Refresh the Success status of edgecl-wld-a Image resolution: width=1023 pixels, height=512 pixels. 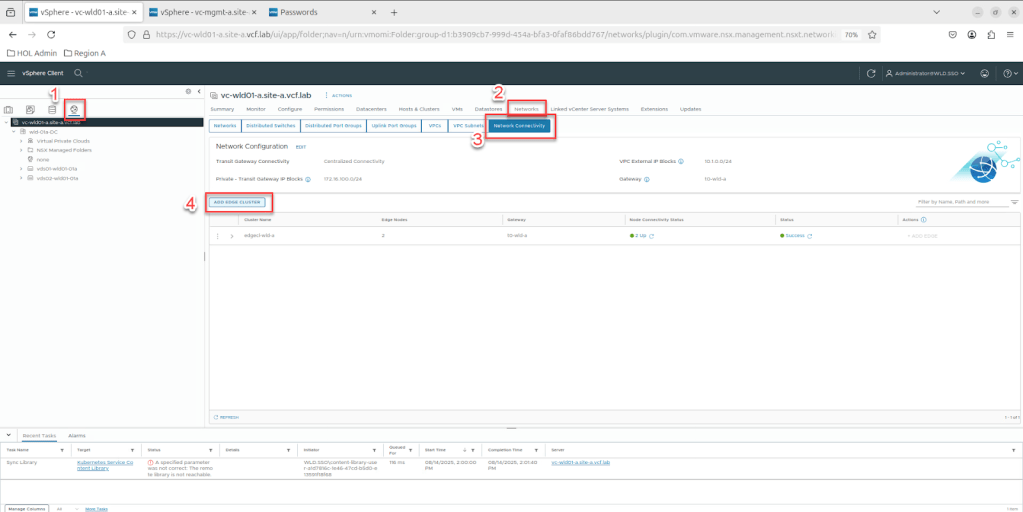pos(810,236)
